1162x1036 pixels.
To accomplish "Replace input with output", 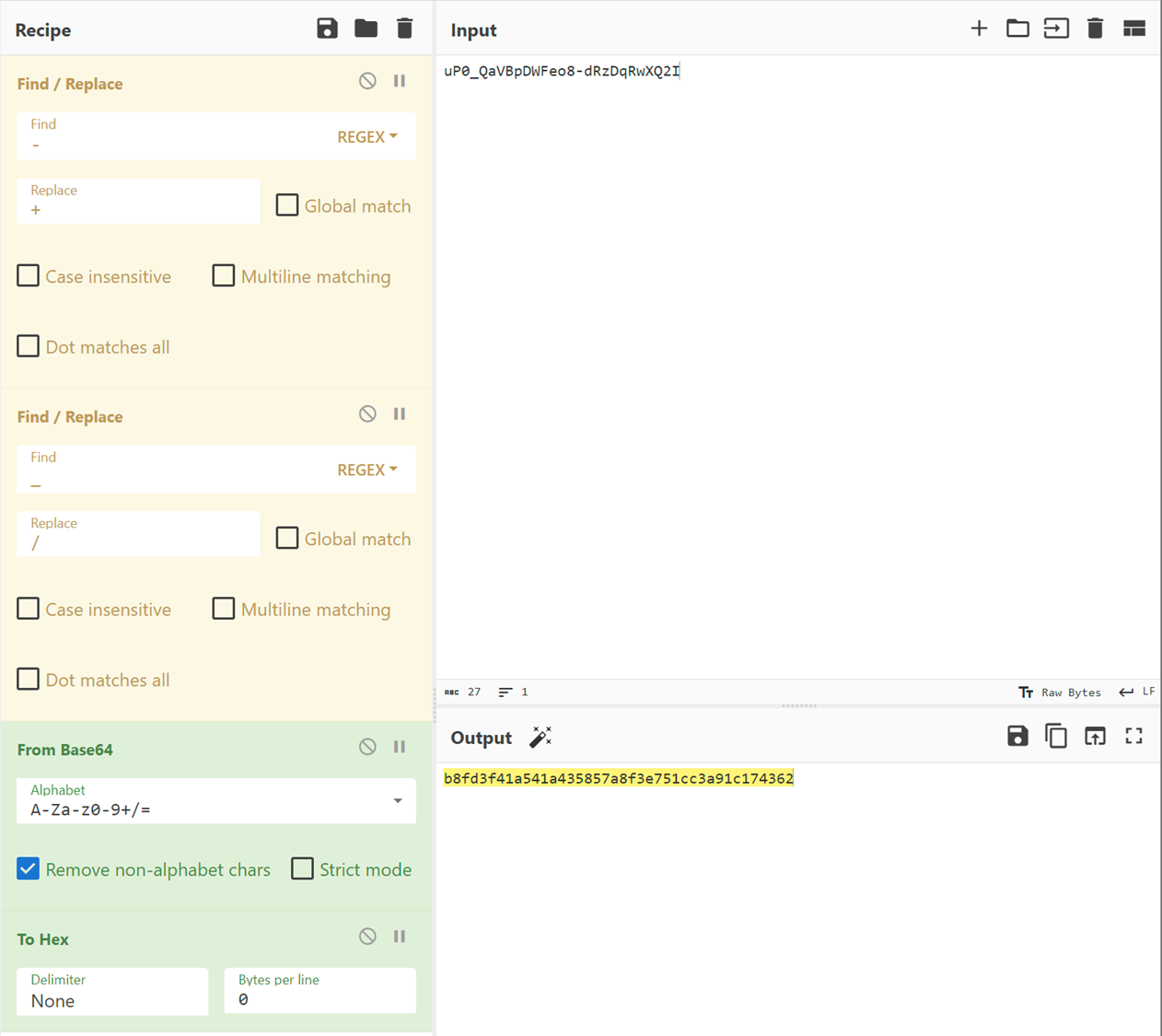I will coord(1095,736).
